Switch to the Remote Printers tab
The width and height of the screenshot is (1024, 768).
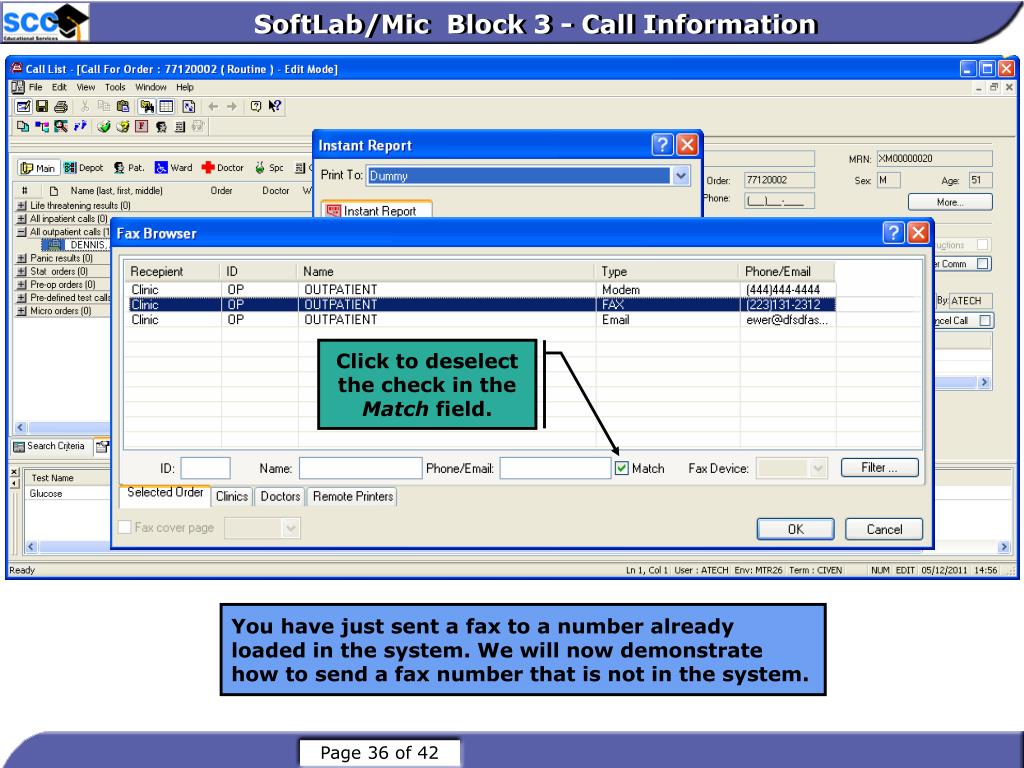[353, 496]
